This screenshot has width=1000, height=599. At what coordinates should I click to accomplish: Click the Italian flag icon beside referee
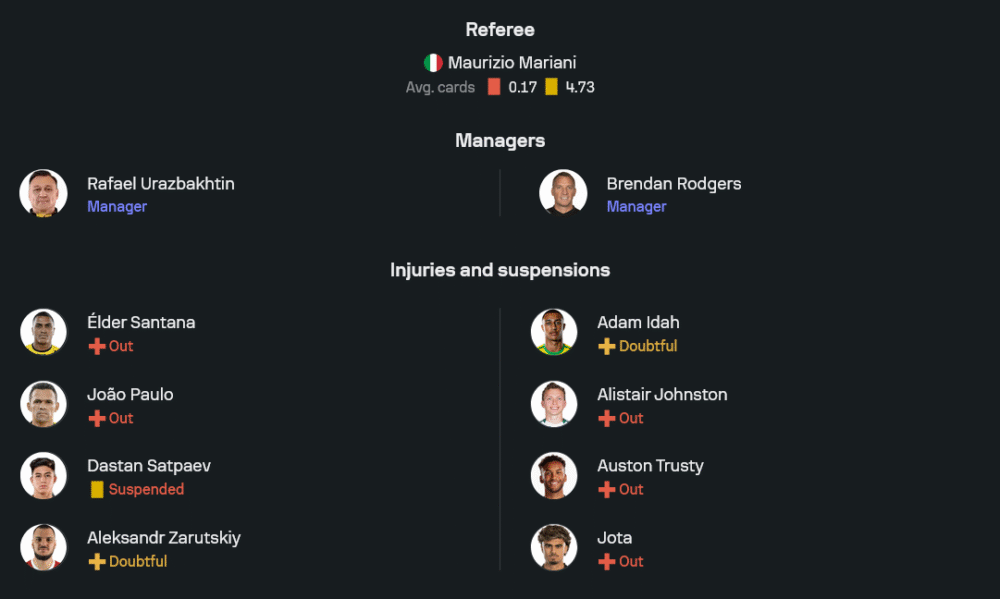tap(433, 63)
